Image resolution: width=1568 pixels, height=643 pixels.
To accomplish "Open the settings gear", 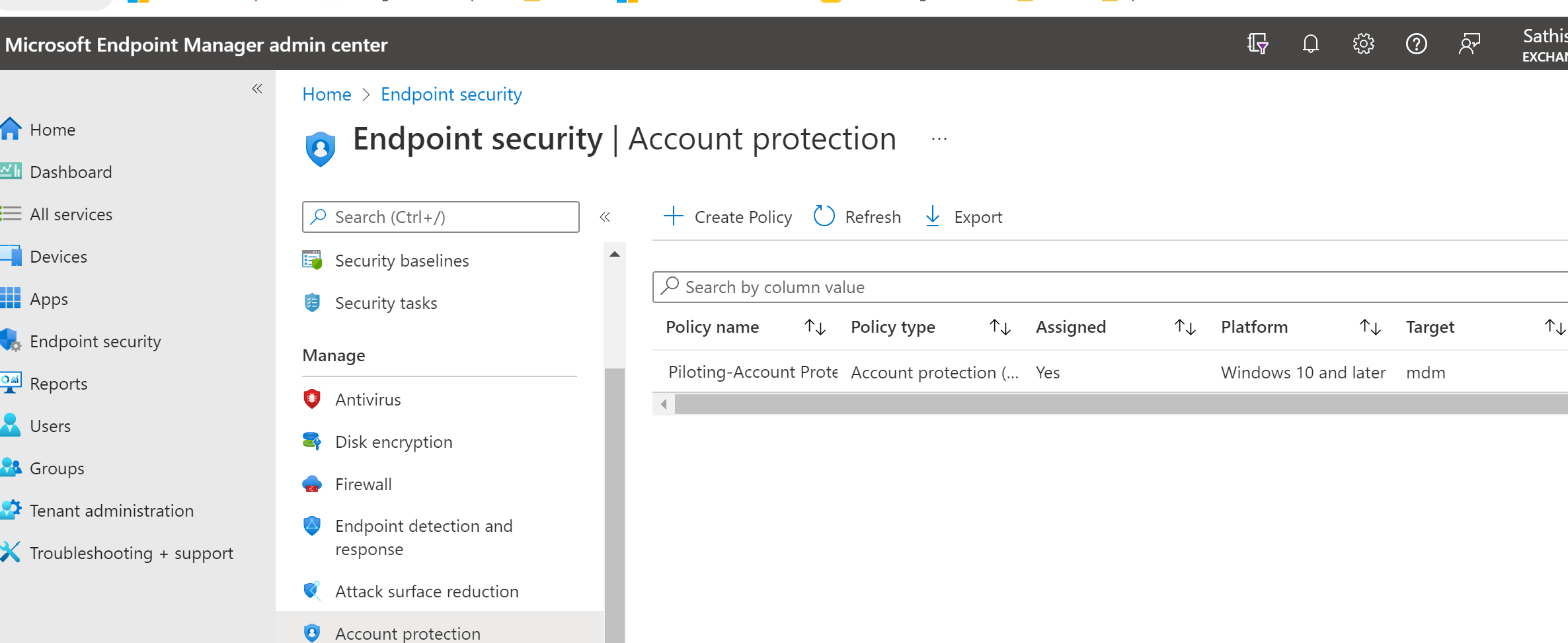I will tap(1363, 44).
